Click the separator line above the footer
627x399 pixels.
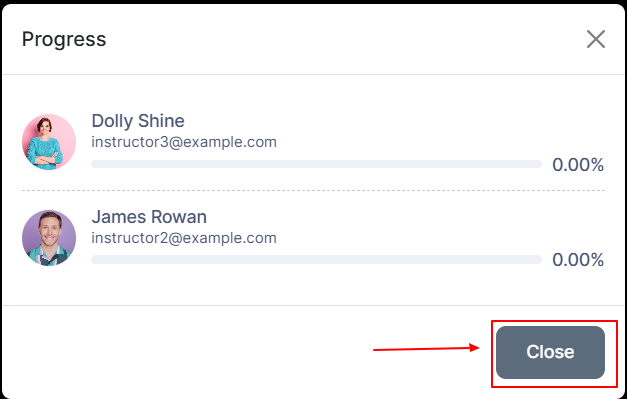tap(314, 305)
